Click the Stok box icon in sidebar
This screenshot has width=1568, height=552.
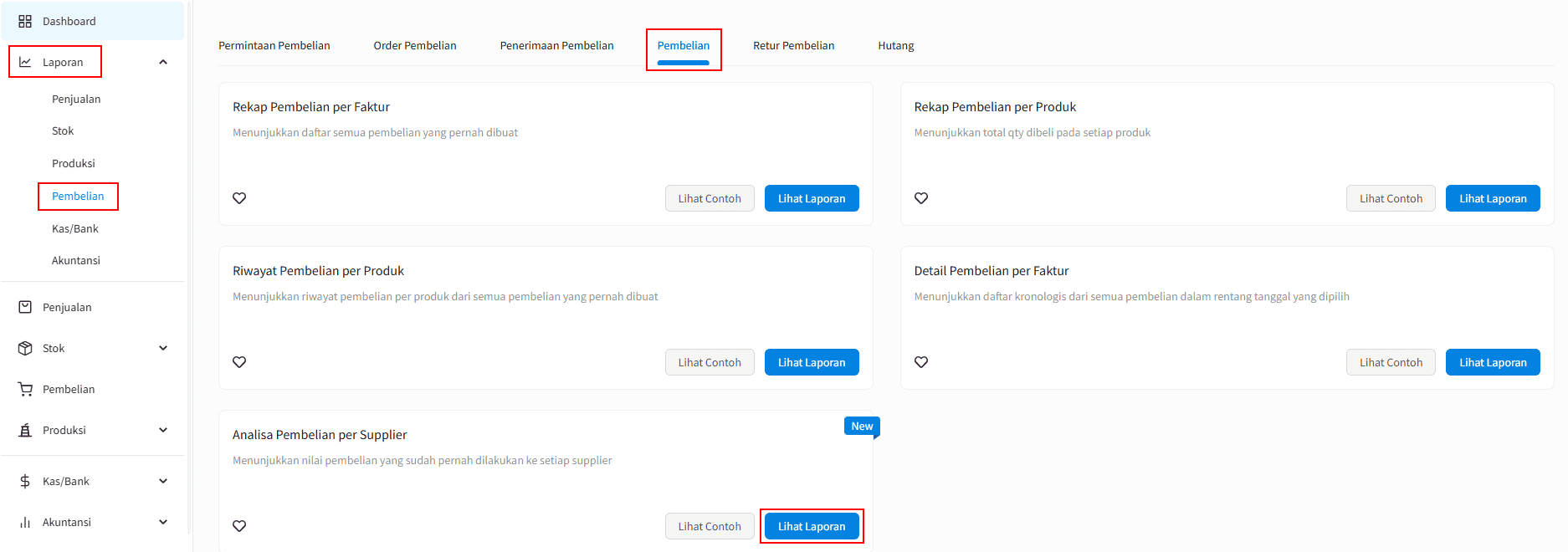click(x=25, y=348)
